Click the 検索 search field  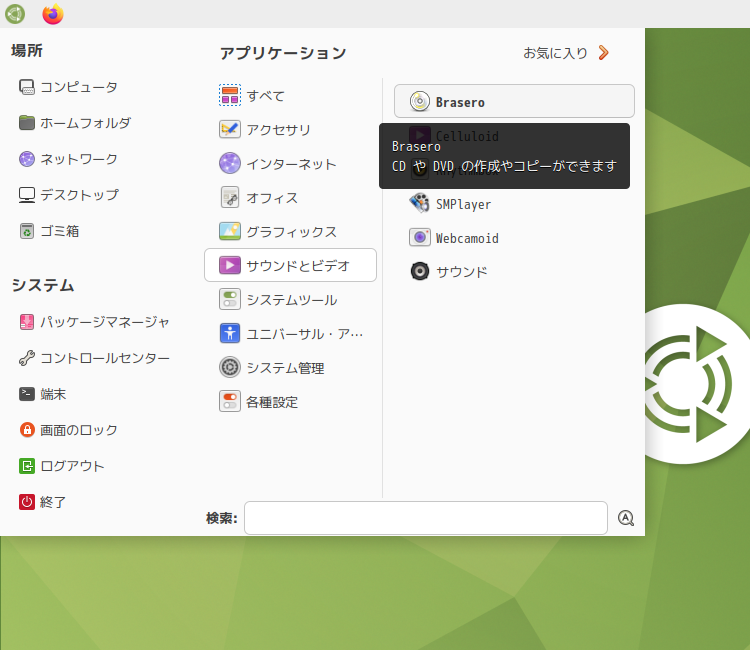(x=426, y=518)
